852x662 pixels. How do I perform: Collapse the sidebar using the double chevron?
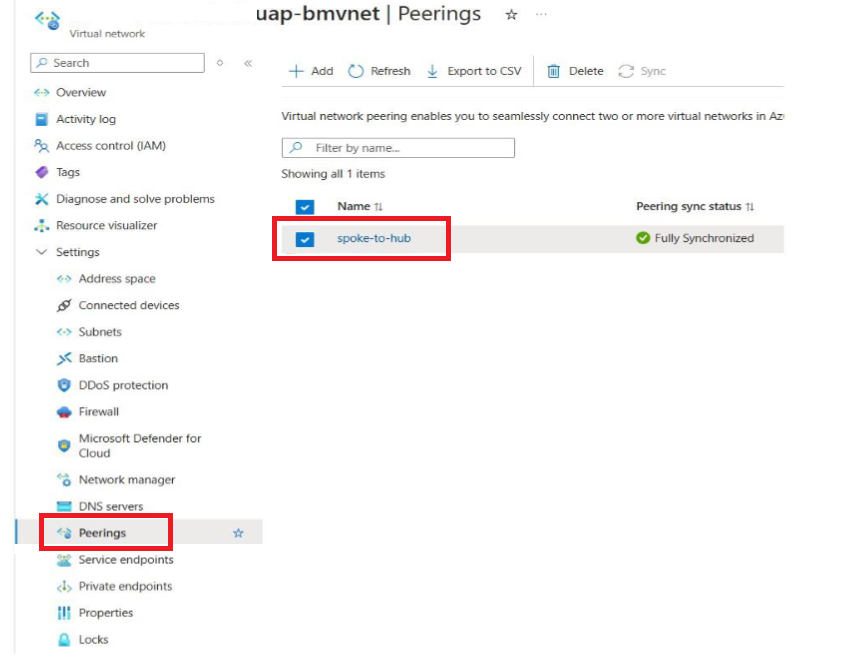tap(246, 62)
